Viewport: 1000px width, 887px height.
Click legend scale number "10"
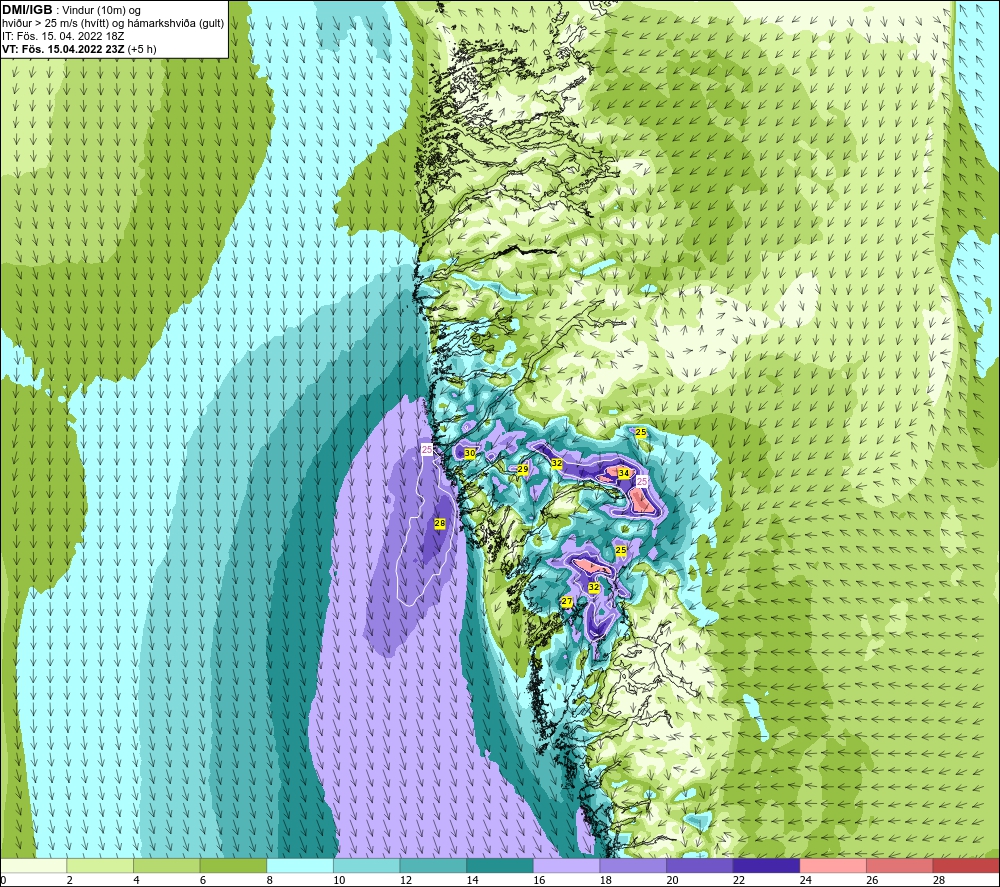coord(339,880)
